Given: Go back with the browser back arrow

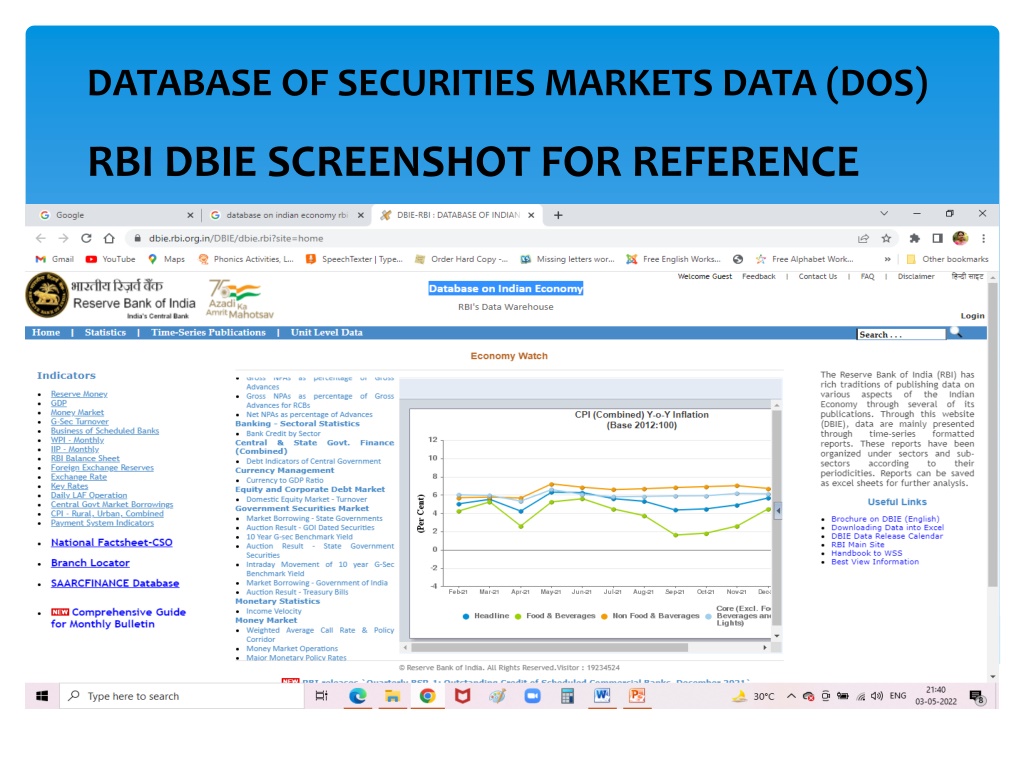Looking at the screenshot, I should click(x=41, y=238).
